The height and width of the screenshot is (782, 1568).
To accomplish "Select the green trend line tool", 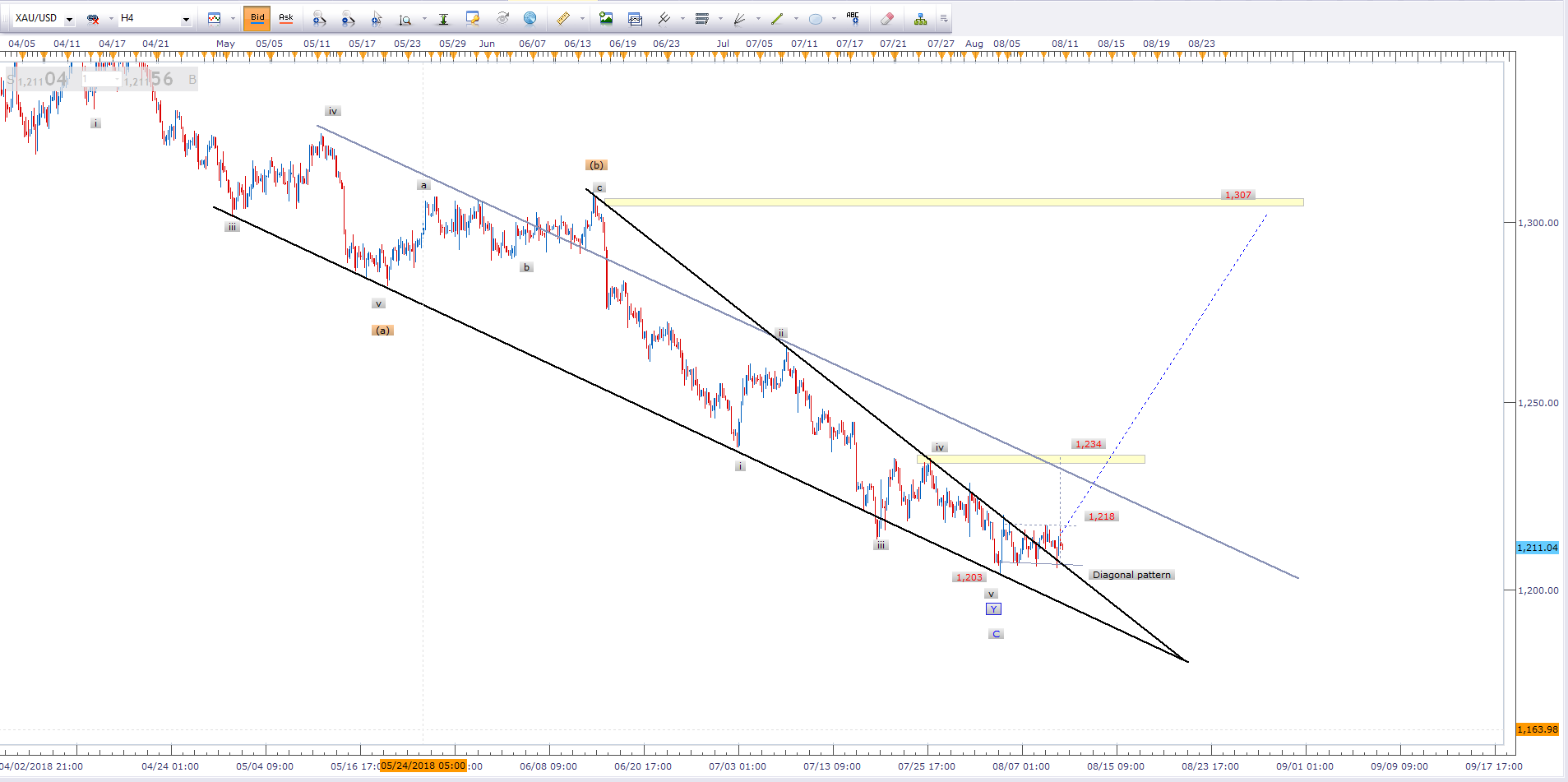I will tap(777, 18).
